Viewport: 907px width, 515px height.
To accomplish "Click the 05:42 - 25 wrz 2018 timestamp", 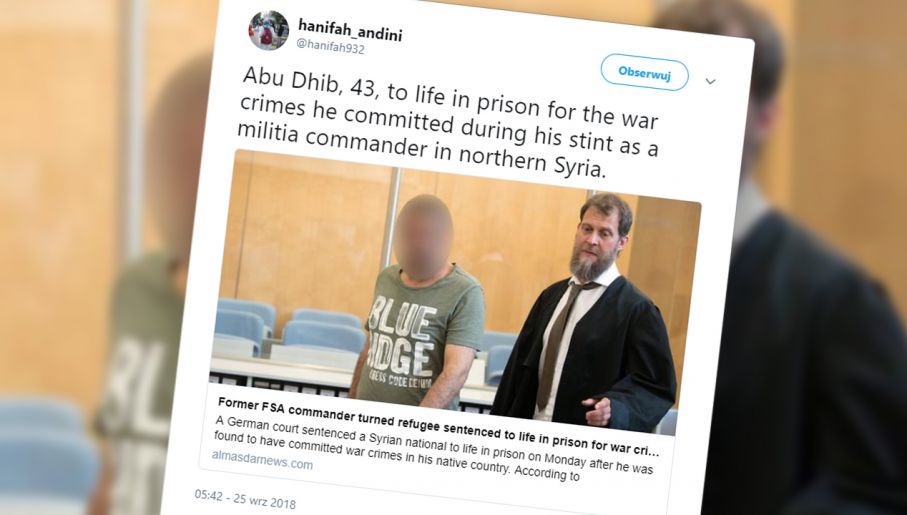I will point(245,498).
